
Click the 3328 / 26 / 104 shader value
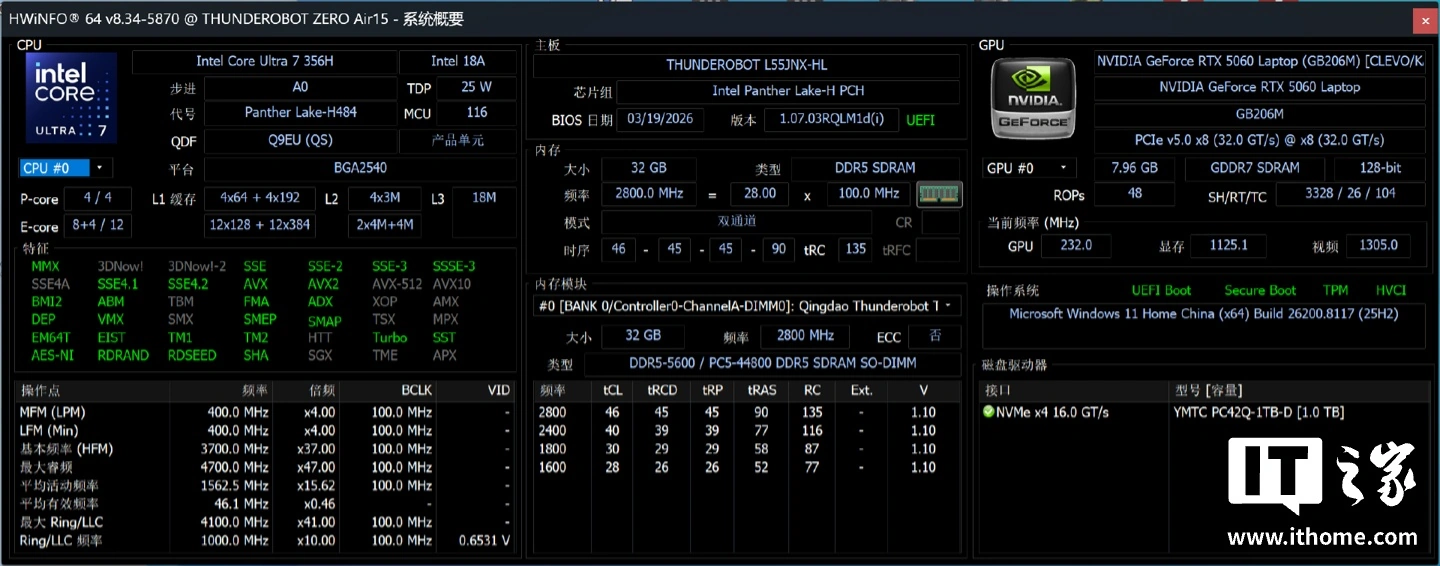1350,193
